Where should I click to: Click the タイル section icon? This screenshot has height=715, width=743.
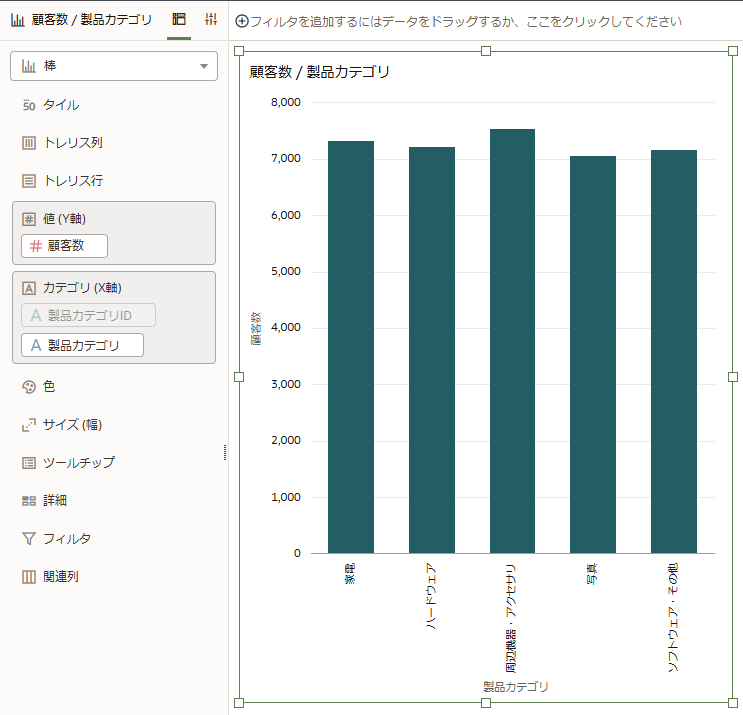pos(29,105)
